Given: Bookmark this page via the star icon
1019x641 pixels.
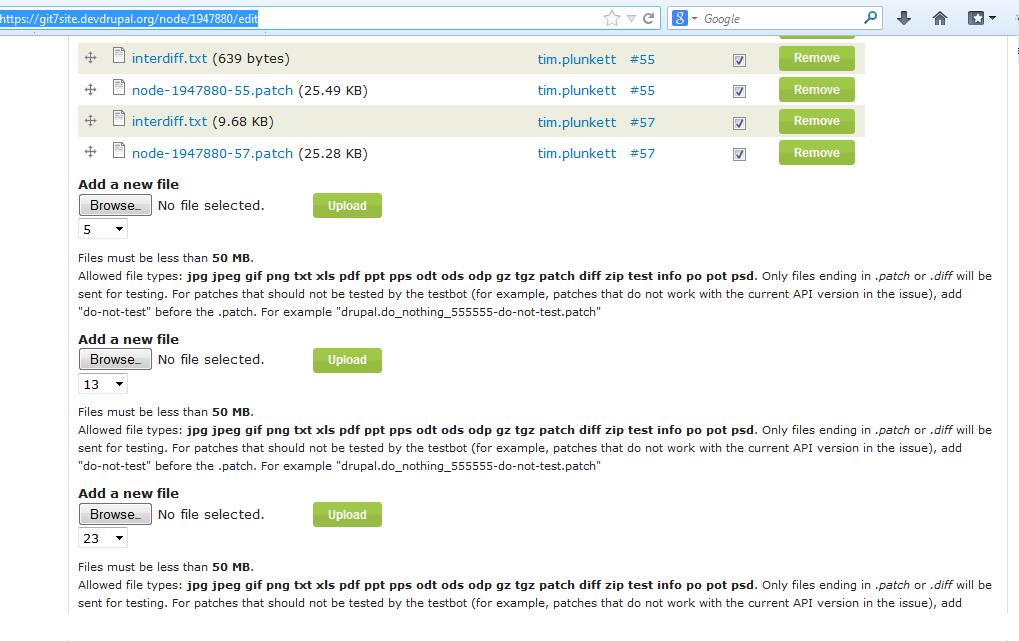Looking at the screenshot, I should pyautogui.click(x=611, y=17).
